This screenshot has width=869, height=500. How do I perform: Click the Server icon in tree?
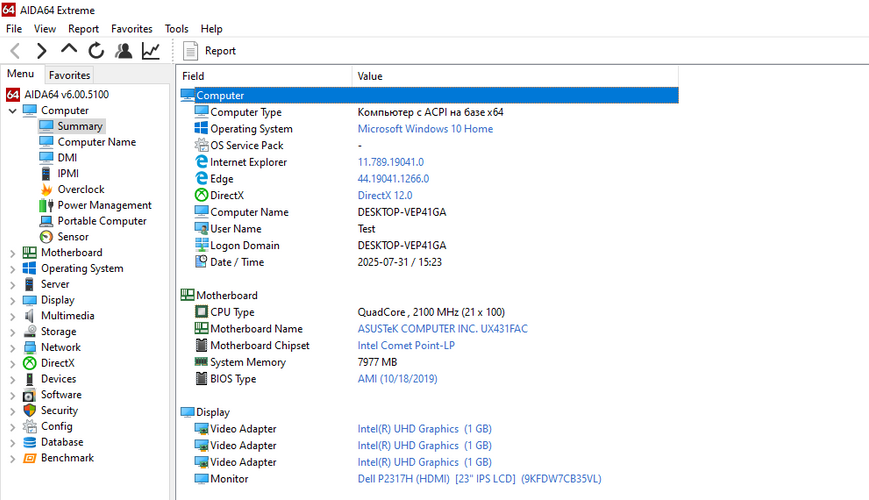click(29, 284)
